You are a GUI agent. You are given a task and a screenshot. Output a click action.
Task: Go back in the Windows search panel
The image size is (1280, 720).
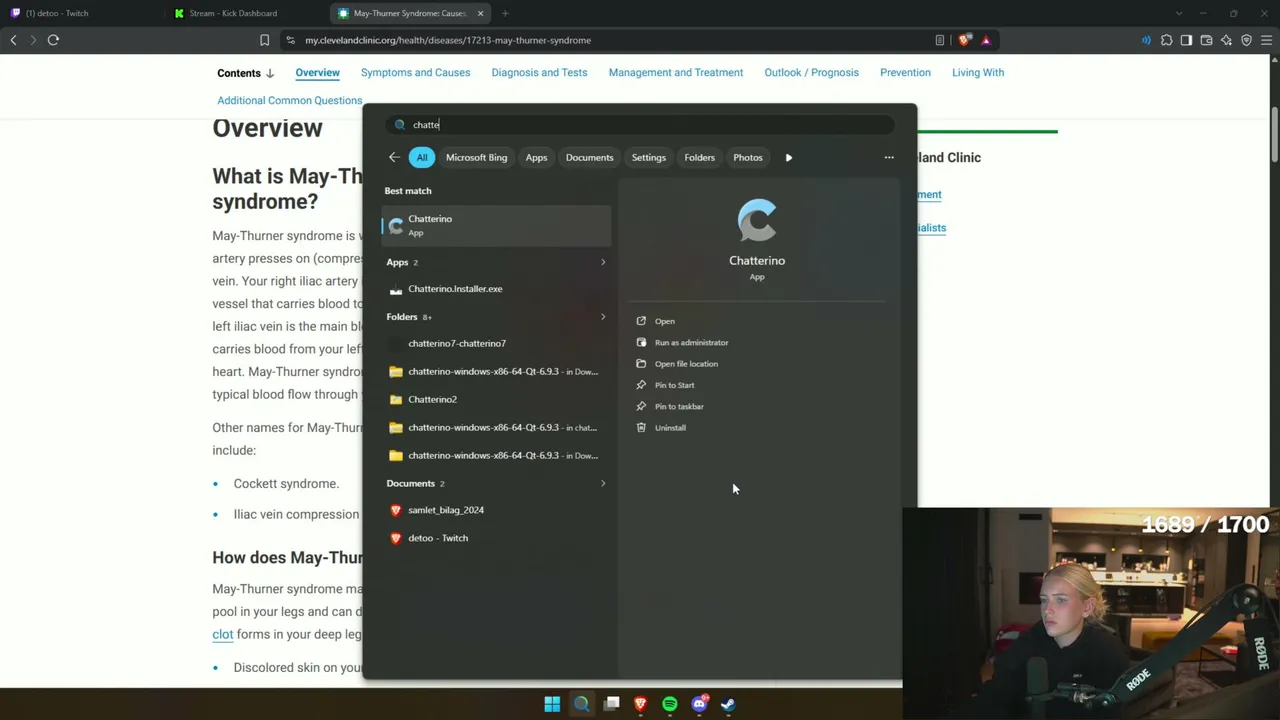(394, 157)
